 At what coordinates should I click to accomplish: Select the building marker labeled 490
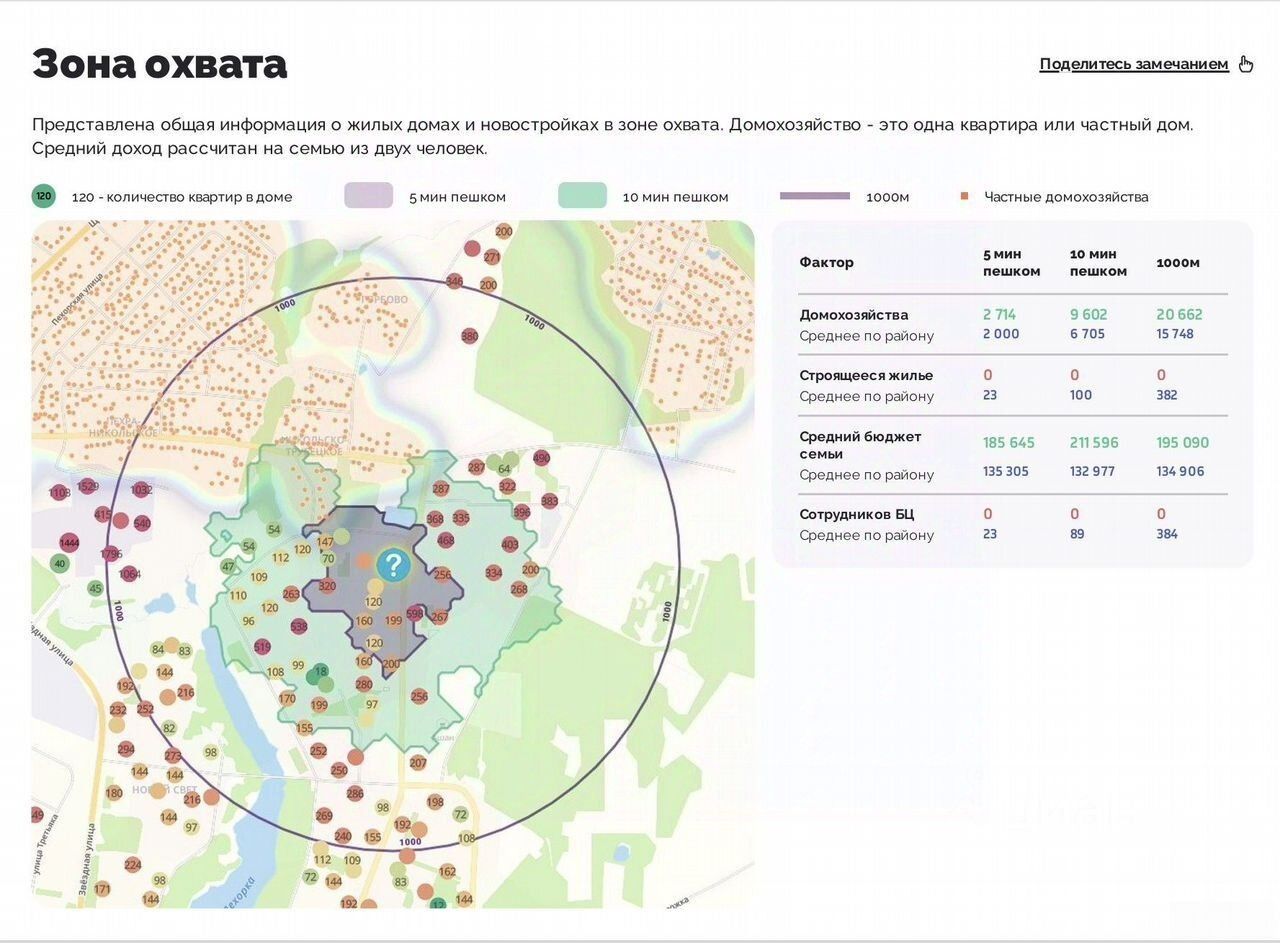(x=542, y=458)
